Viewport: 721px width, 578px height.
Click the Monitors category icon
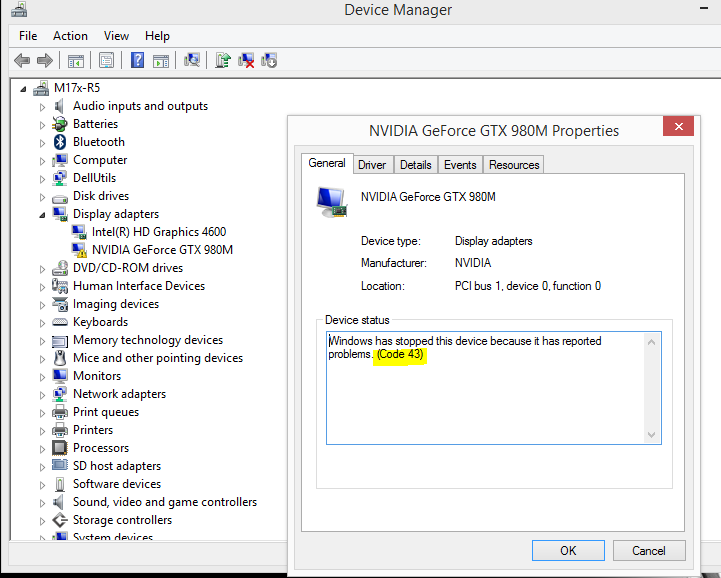click(60, 376)
